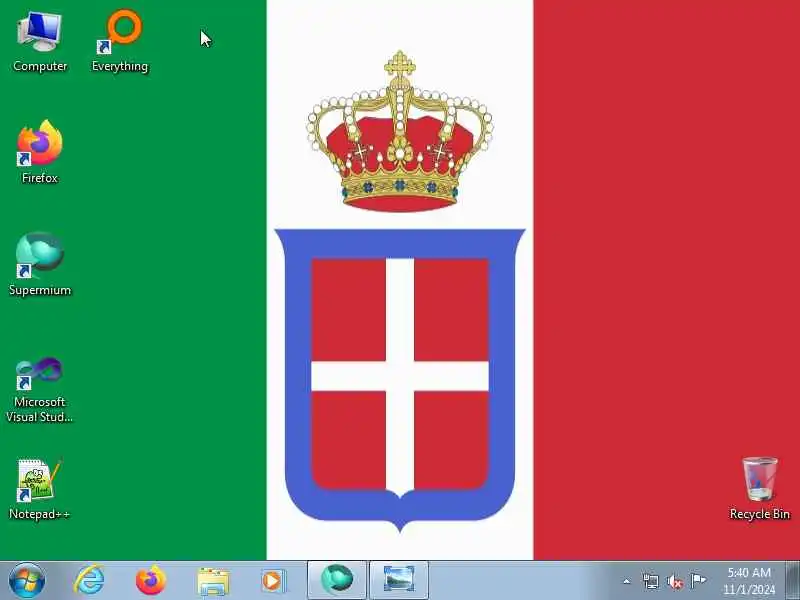Select the Recycle Bin icon
This screenshot has width=800, height=600.
760,489
